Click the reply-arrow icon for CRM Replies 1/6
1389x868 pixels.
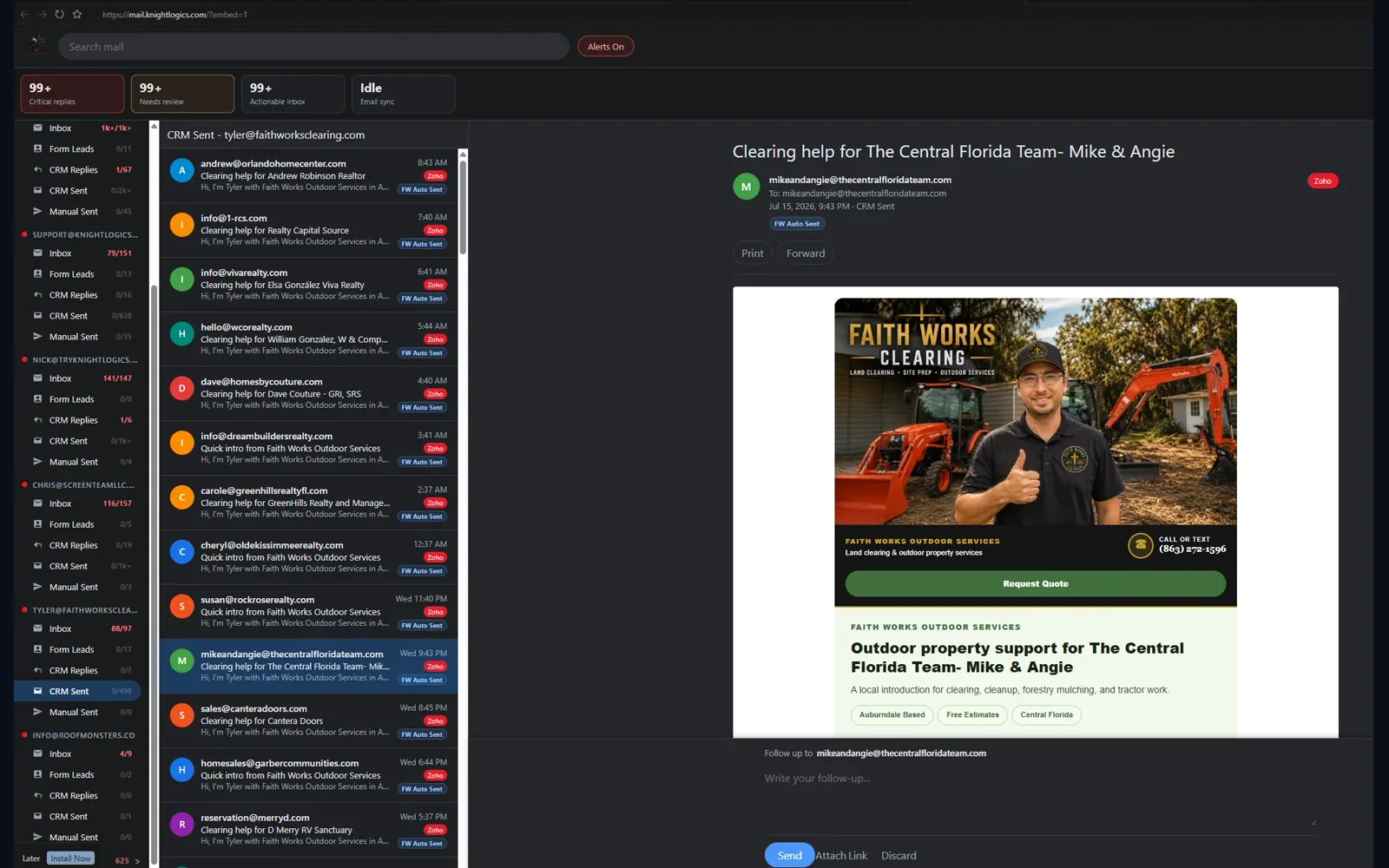click(x=37, y=419)
